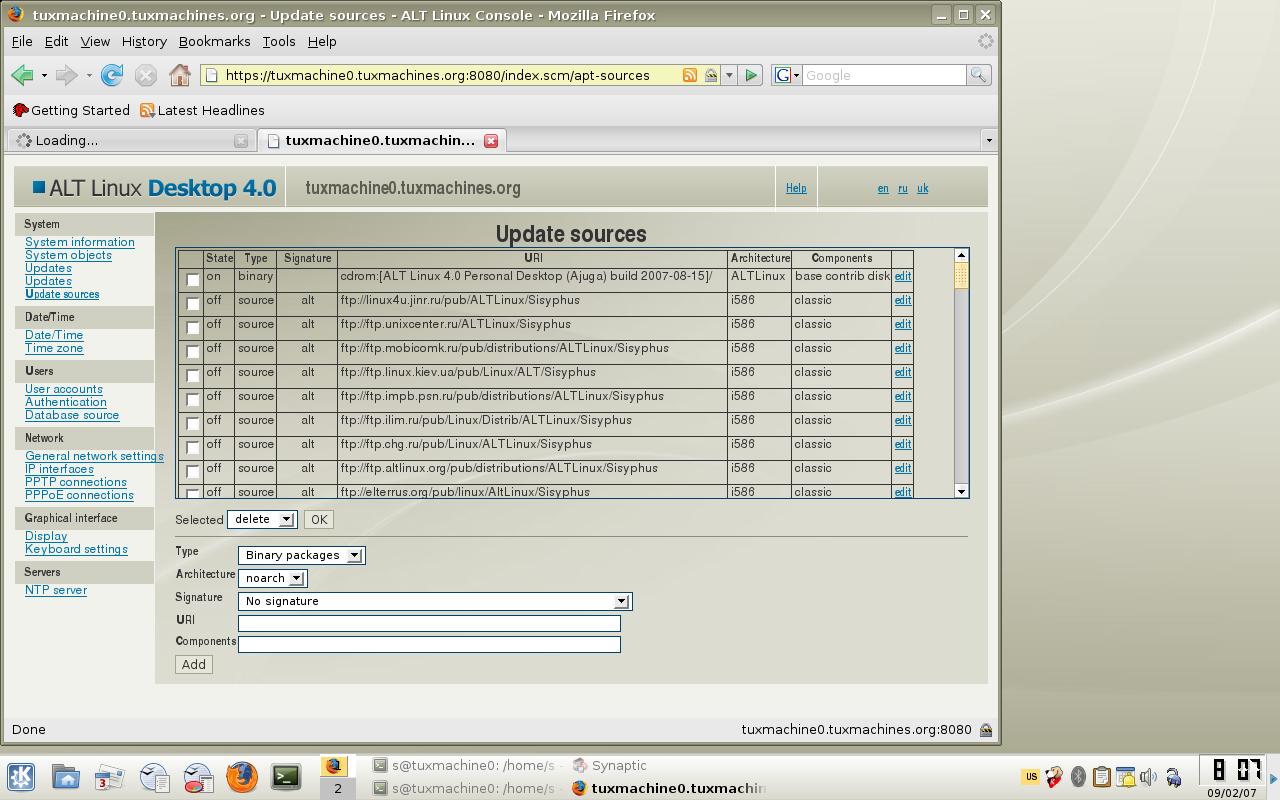Viewport: 1280px width, 800px height.
Task: Select the ftp.linux.kiev.ua source checkbox
Action: [x=193, y=376]
